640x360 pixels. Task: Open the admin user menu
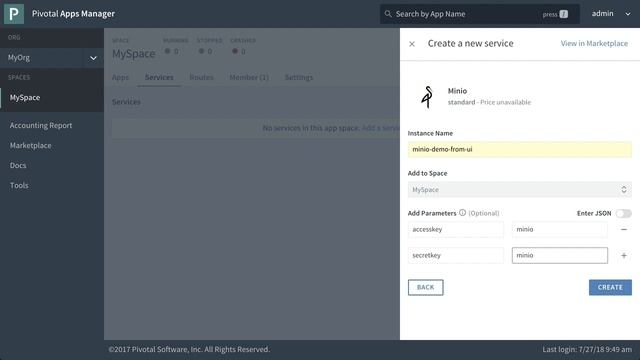611,14
